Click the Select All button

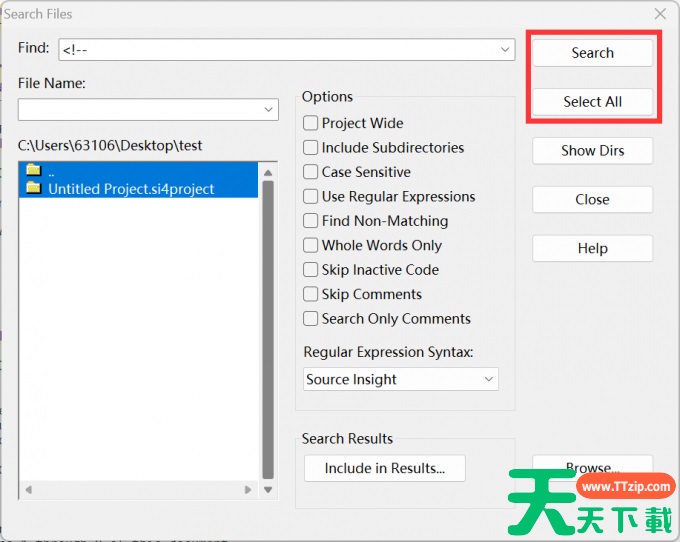tap(592, 102)
